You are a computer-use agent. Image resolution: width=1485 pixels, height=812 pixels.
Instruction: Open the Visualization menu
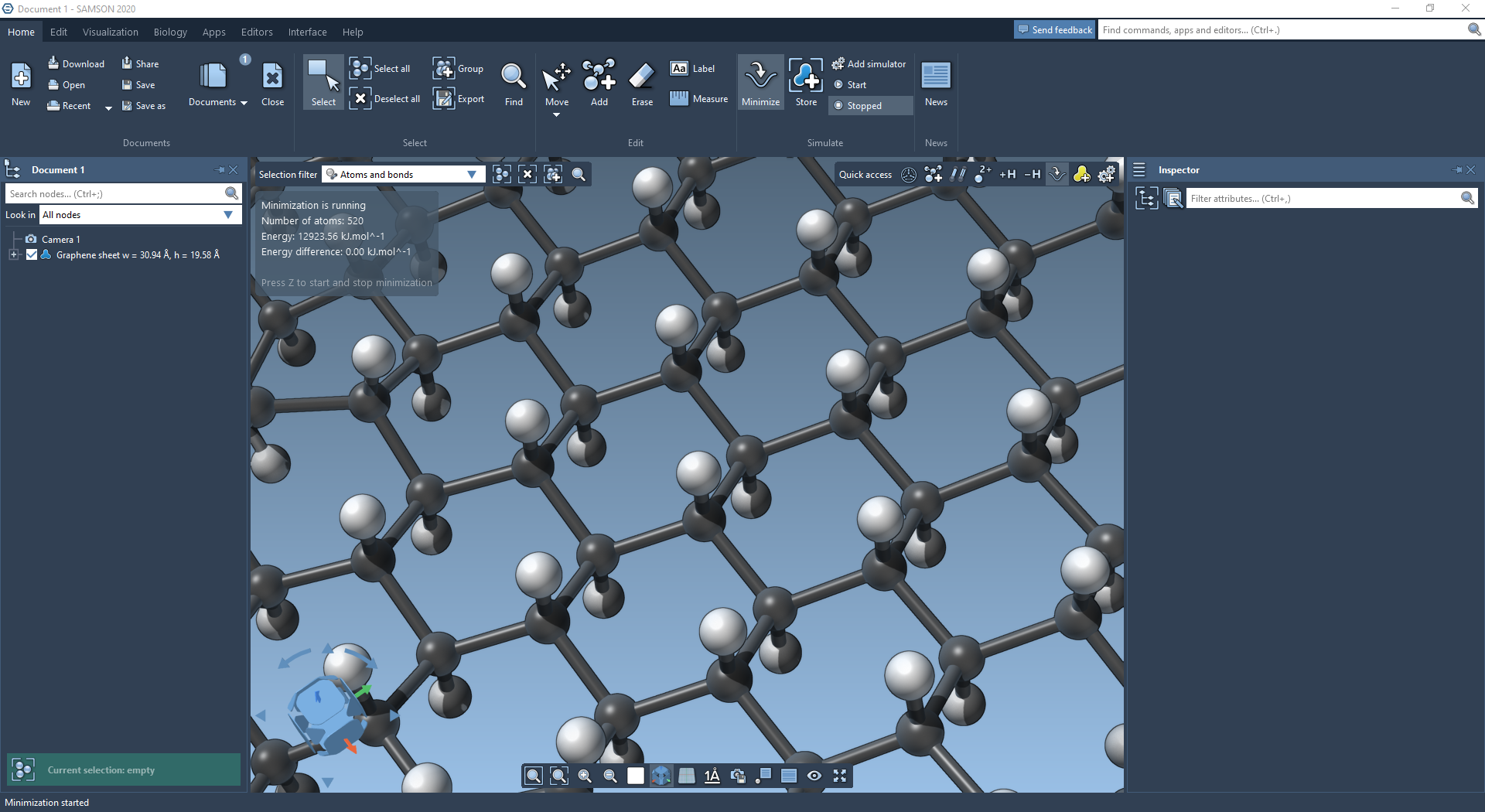(x=111, y=32)
